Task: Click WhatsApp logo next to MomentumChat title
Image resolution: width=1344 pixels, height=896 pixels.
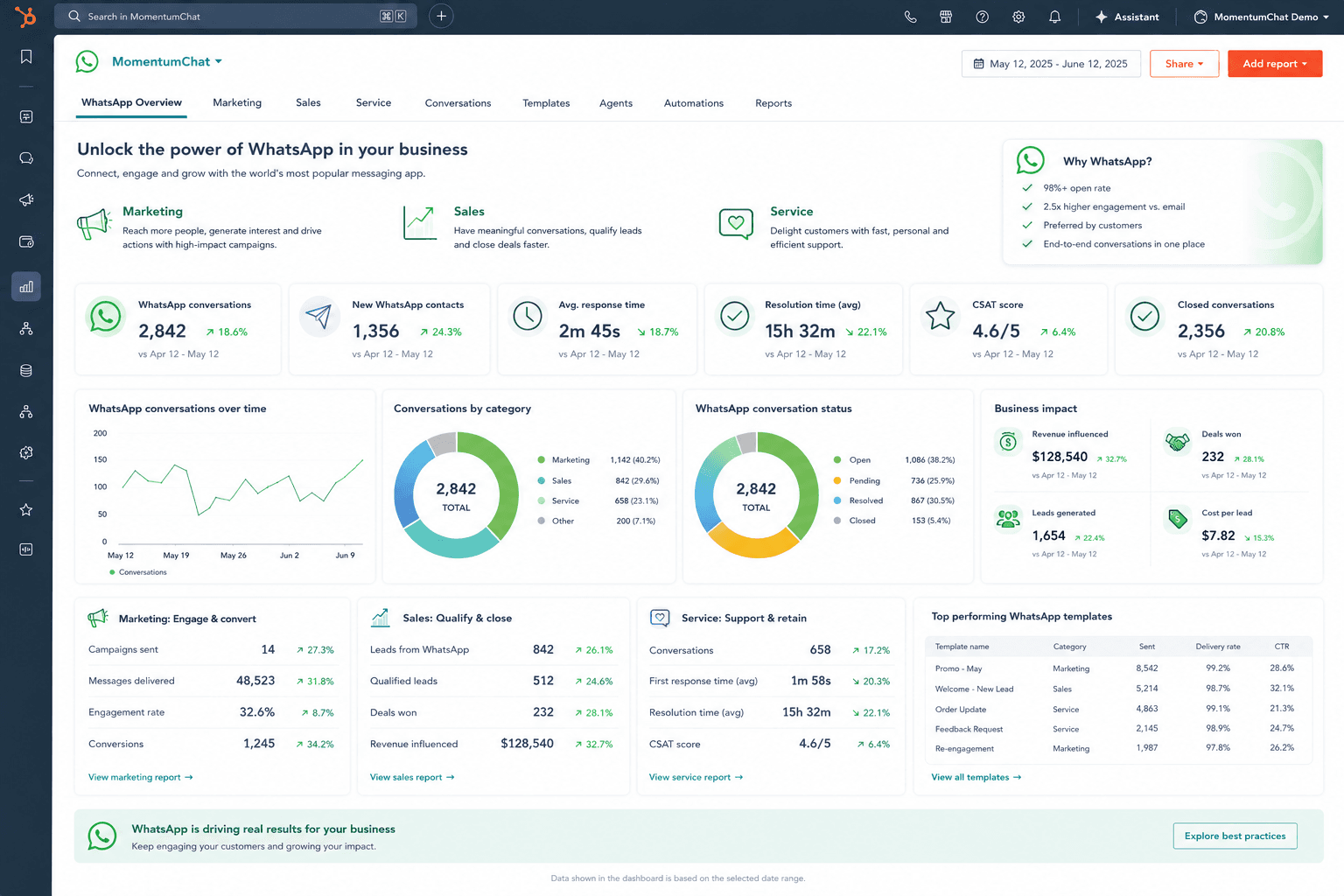Action: [x=87, y=61]
